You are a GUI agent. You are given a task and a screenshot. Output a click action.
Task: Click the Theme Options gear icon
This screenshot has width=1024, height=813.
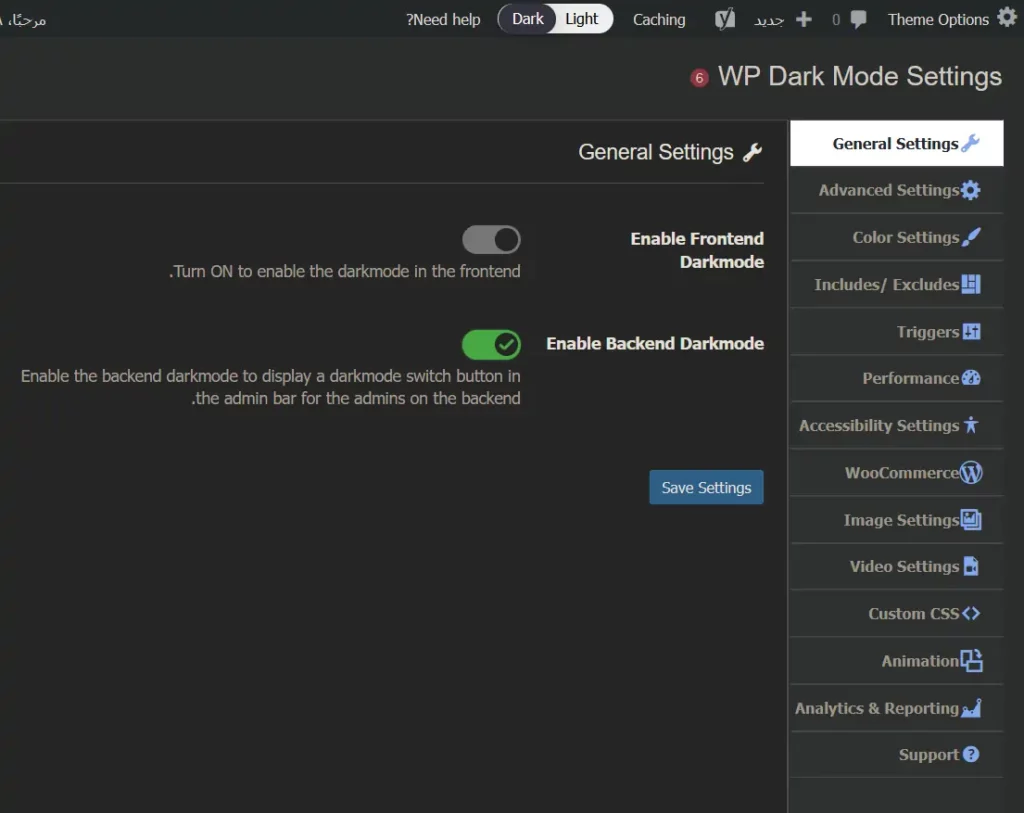1006,18
